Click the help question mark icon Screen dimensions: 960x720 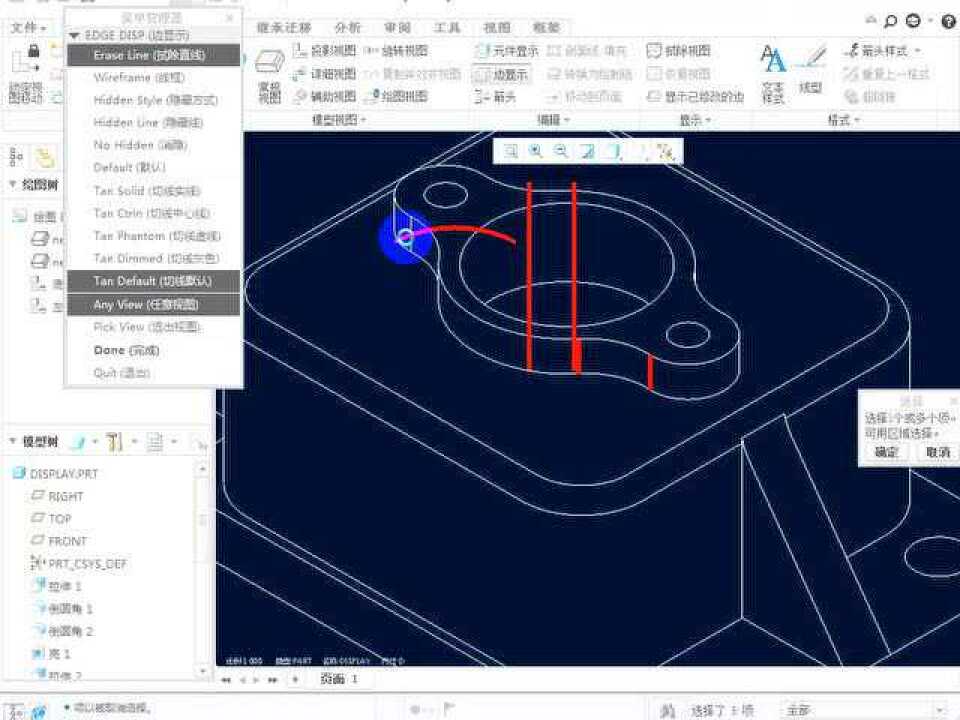(x=947, y=21)
